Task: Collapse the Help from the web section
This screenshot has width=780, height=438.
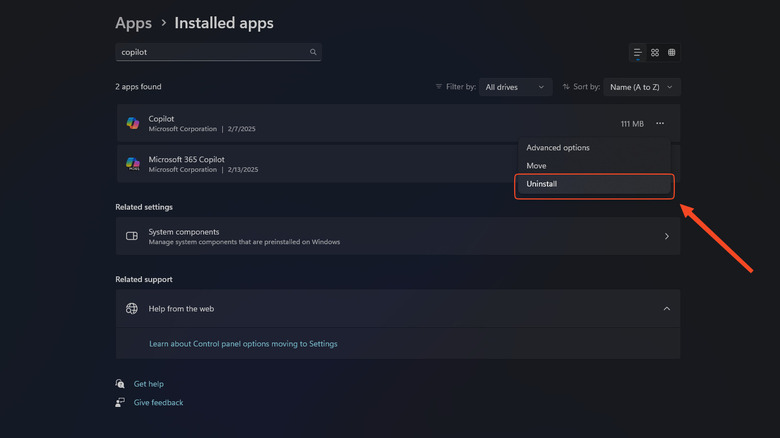Action: pos(667,309)
